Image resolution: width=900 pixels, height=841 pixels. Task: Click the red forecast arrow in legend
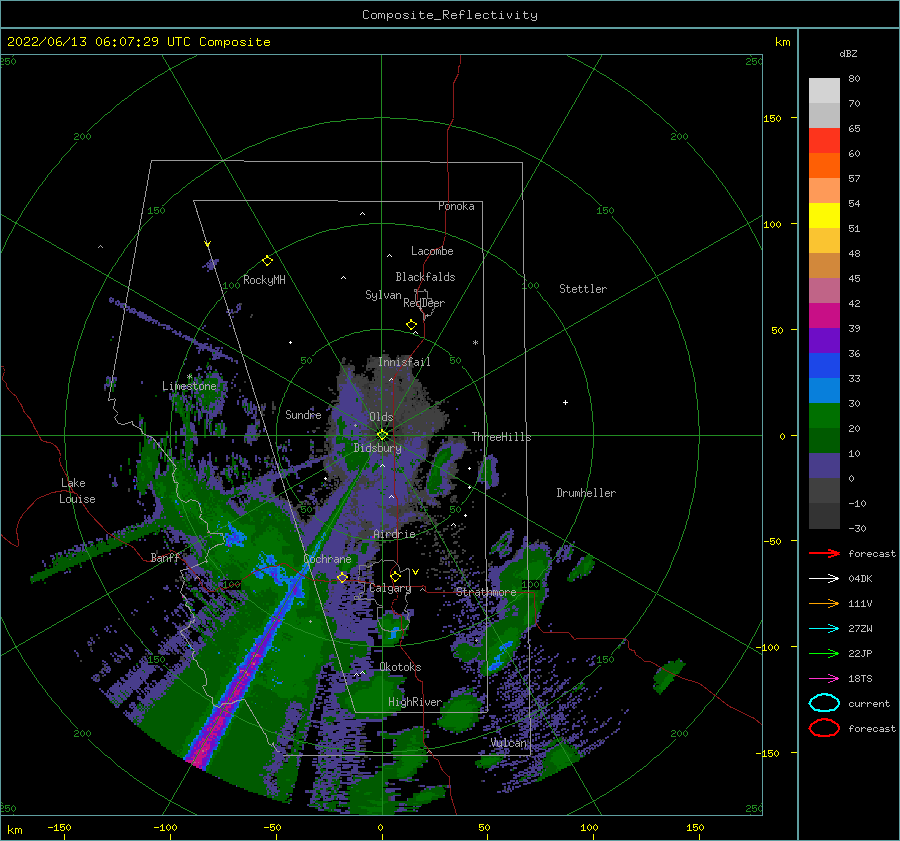(824, 553)
